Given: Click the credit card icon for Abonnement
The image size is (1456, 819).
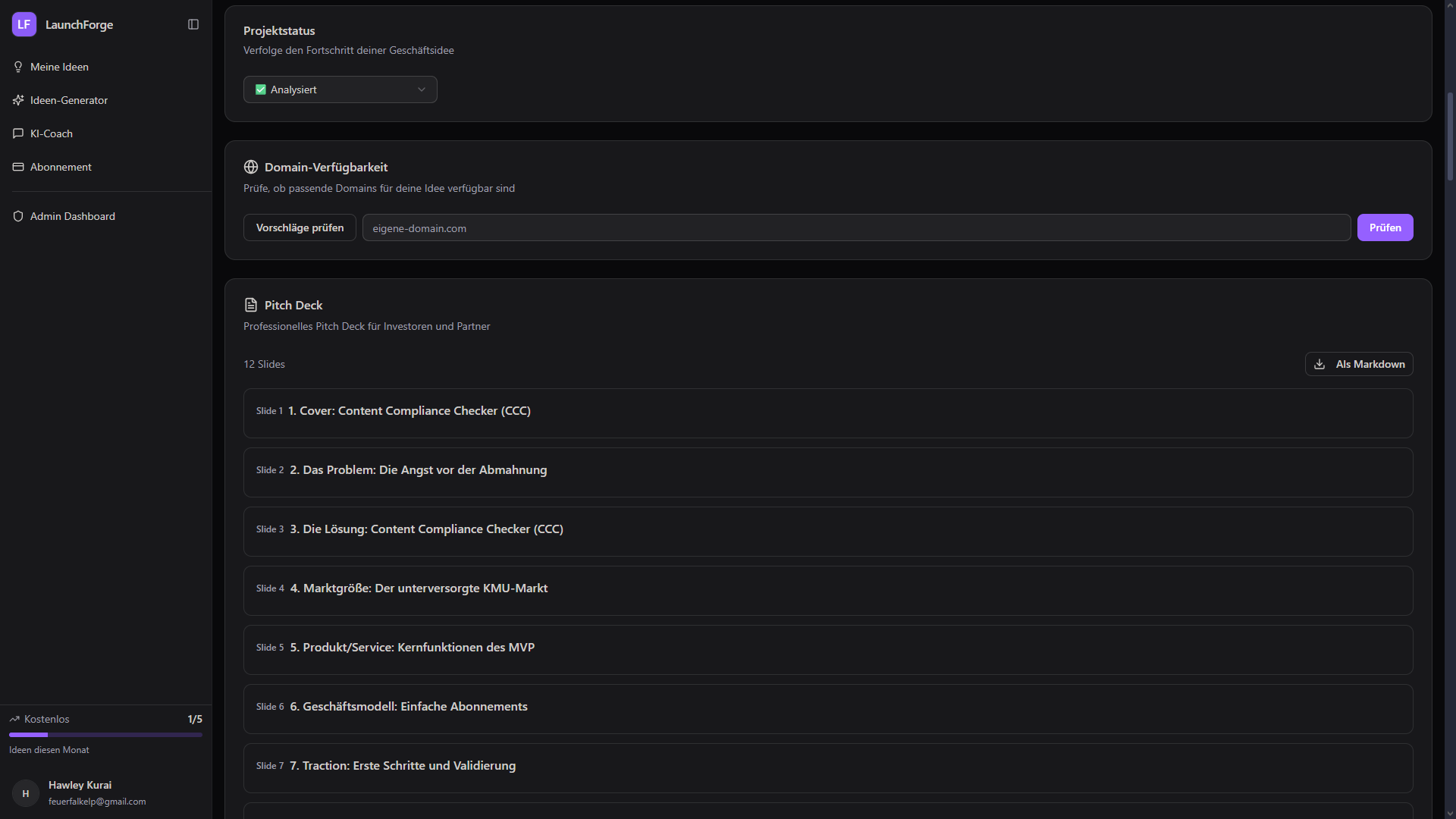Looking at the screenshot, I should 18,167.
